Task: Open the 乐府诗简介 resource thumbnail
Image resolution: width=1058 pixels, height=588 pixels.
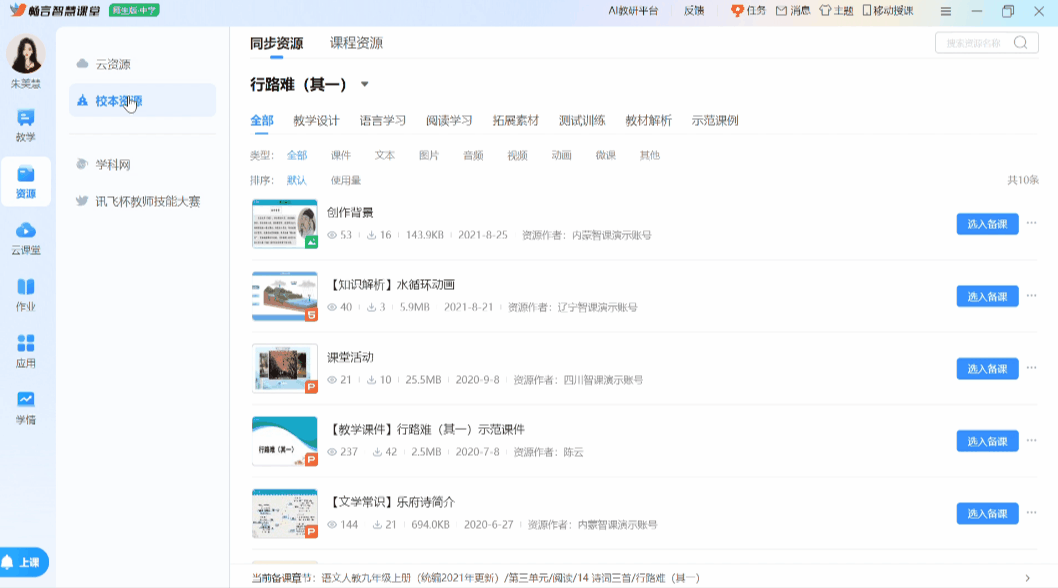Action: [x=284, y=514]
